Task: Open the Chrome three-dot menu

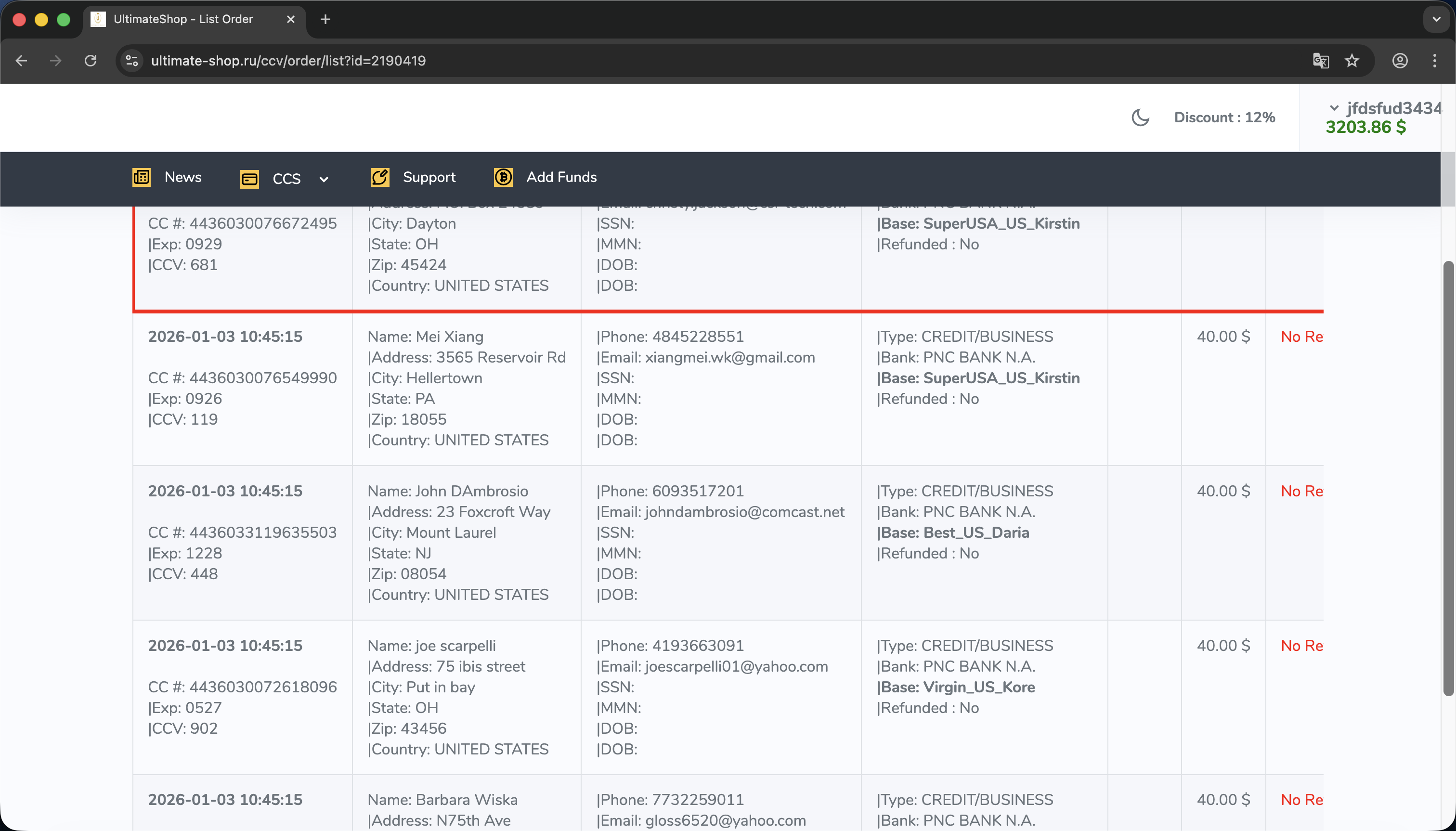Action: pyautogui.click(x=1434, y=61)
